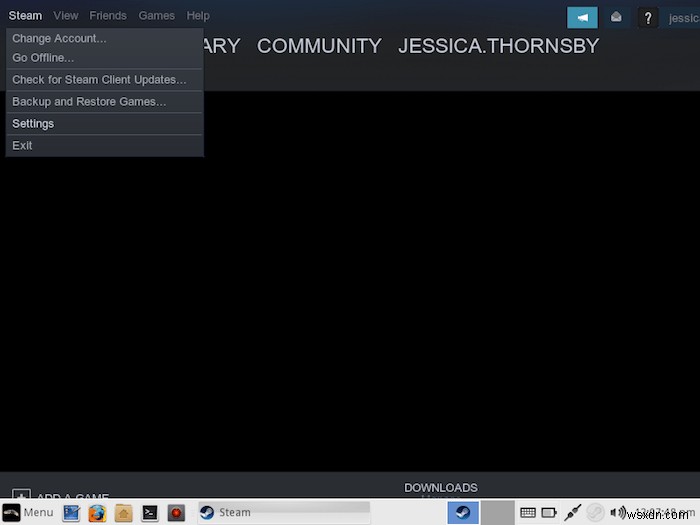Choose Exit from the Steam menu

coord(104,146)
